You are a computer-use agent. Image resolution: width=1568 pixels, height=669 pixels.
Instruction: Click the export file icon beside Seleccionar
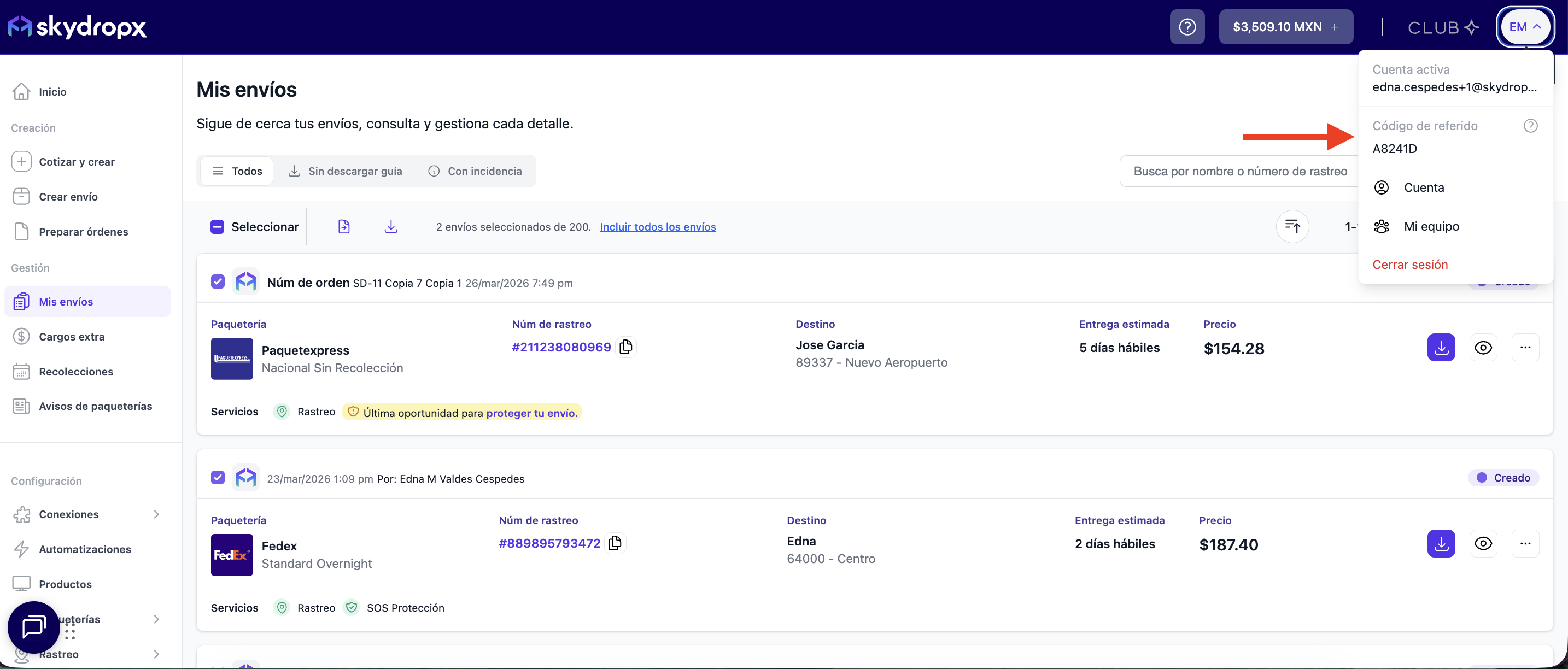344,227
